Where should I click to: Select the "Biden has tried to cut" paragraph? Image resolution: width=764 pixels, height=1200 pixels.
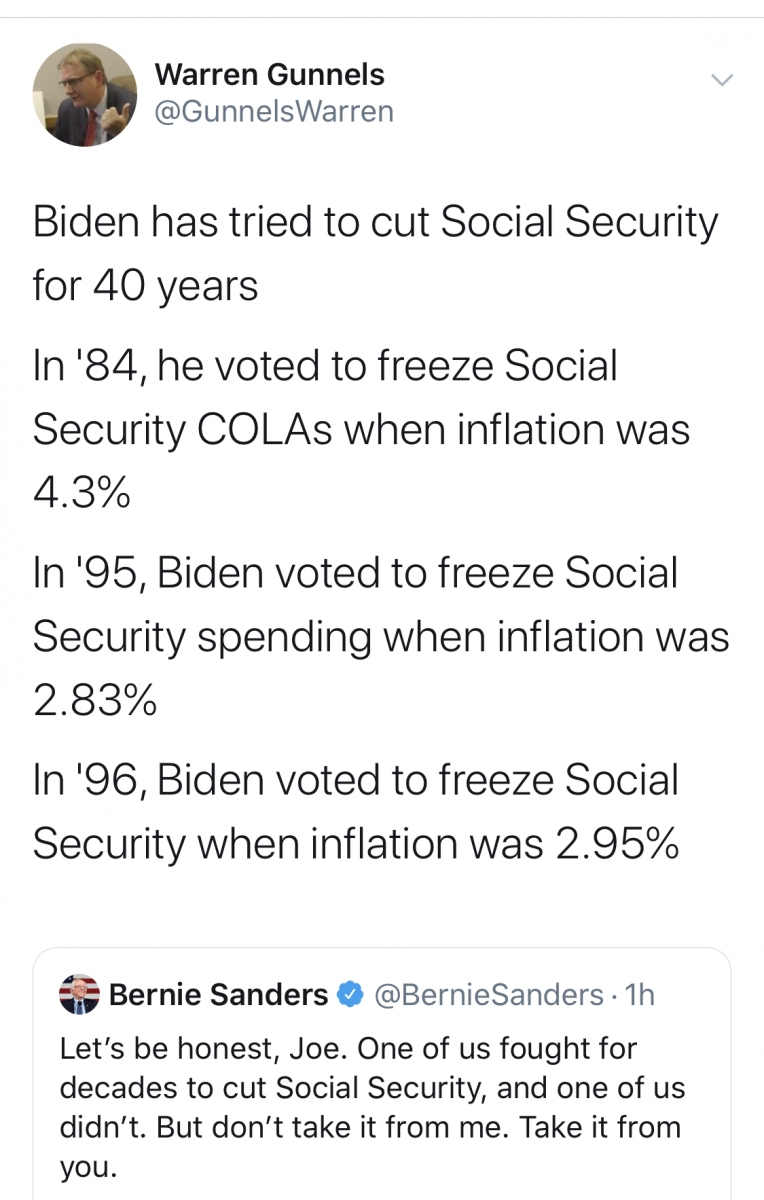375,254
